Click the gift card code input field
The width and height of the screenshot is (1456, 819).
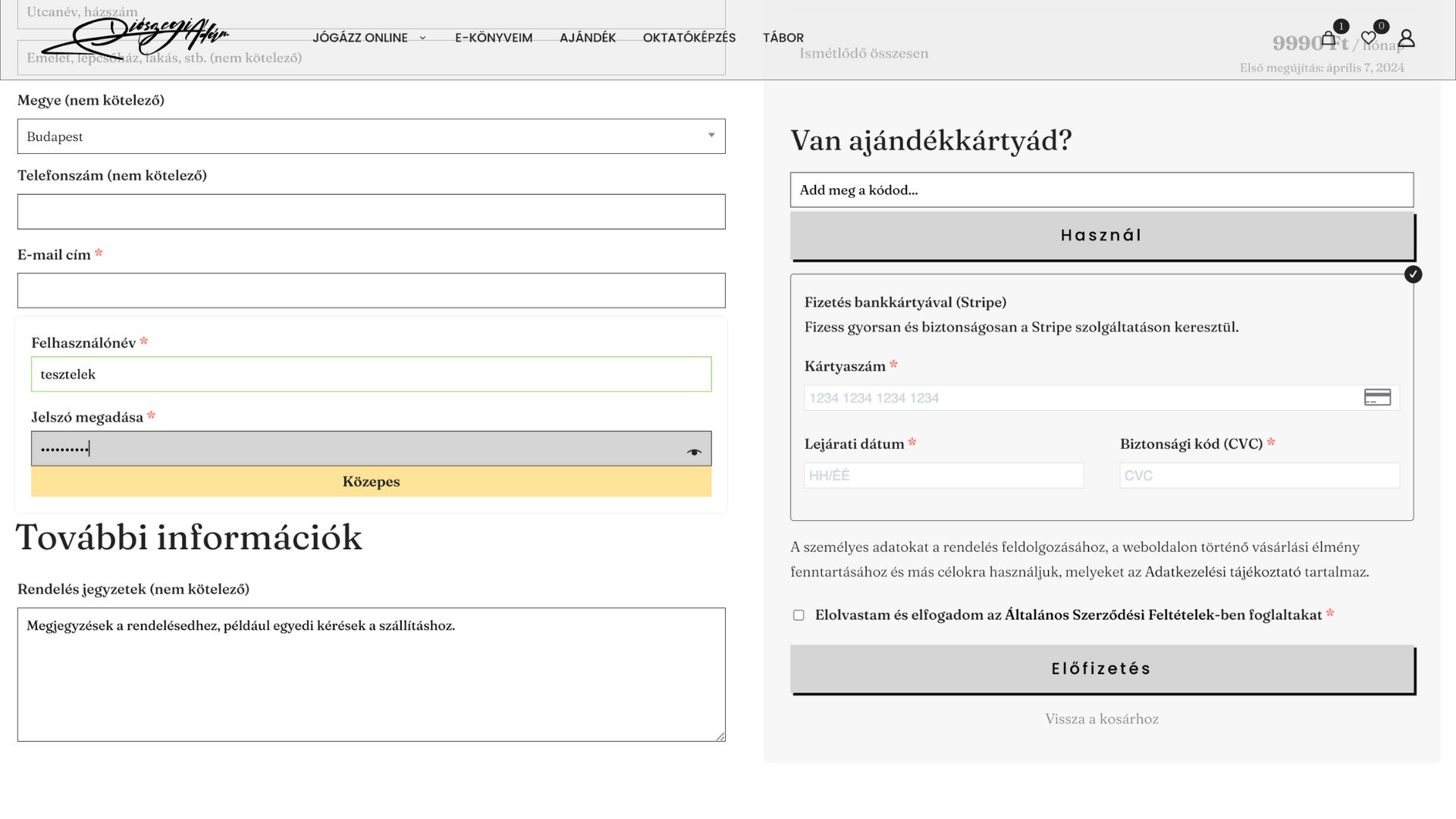click(x=1102, y=190)
